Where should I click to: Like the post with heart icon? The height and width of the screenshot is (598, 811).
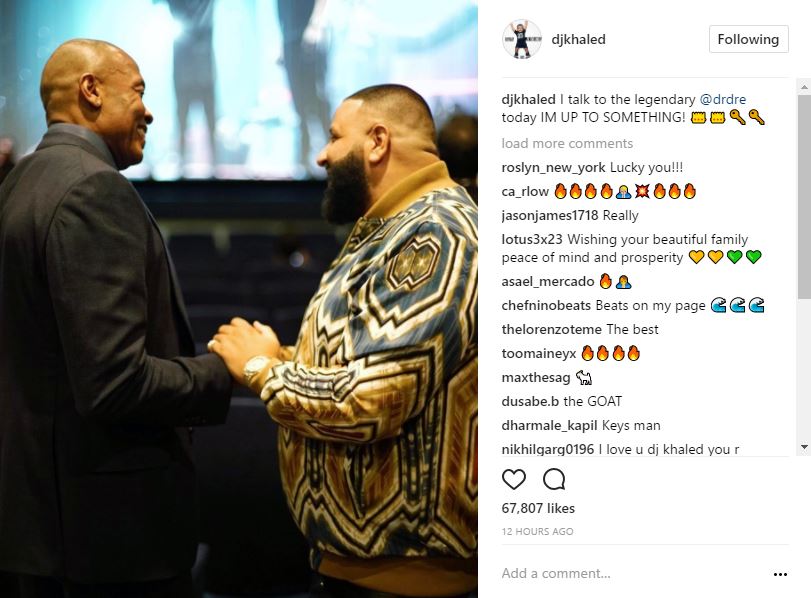coord(514,480)
